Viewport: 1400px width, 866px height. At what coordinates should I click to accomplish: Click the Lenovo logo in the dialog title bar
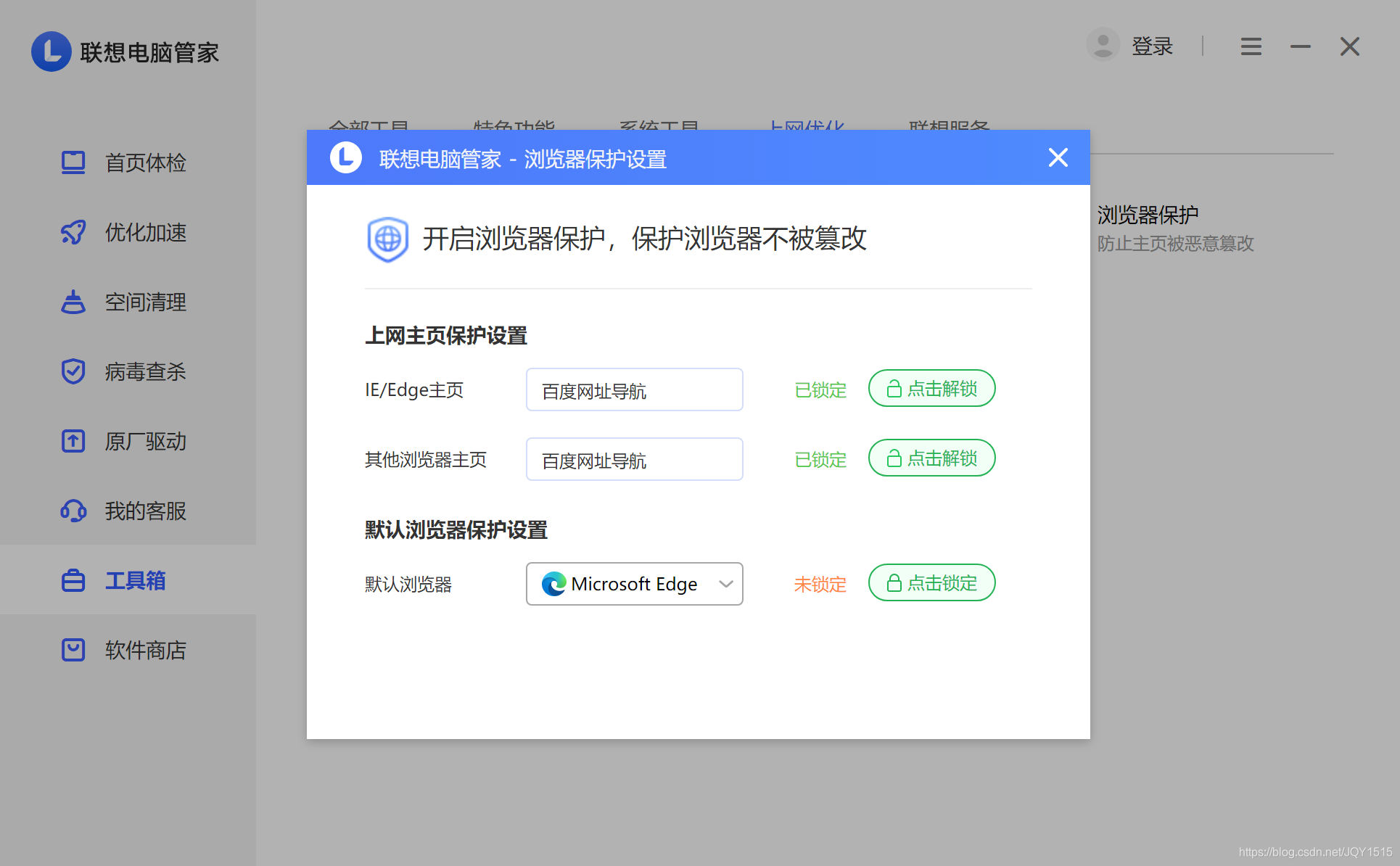(346, 157)
